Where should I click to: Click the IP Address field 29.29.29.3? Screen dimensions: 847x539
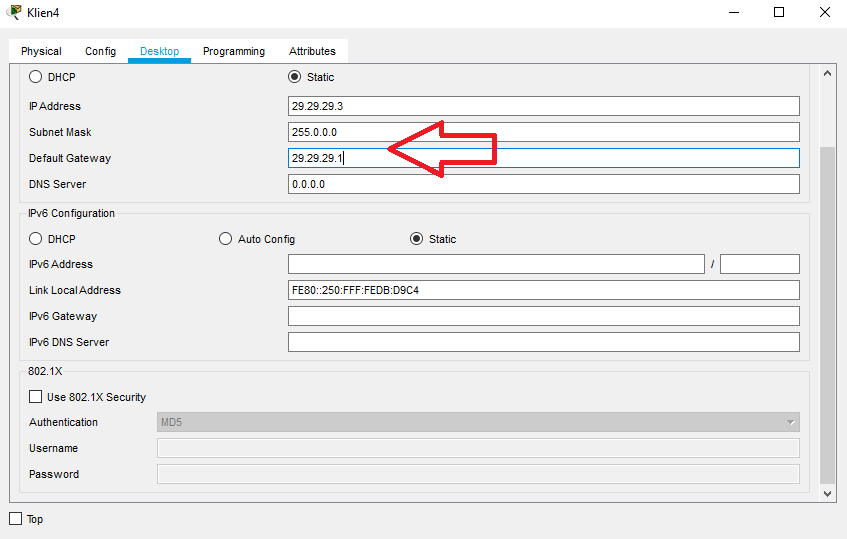click(543, 106)
